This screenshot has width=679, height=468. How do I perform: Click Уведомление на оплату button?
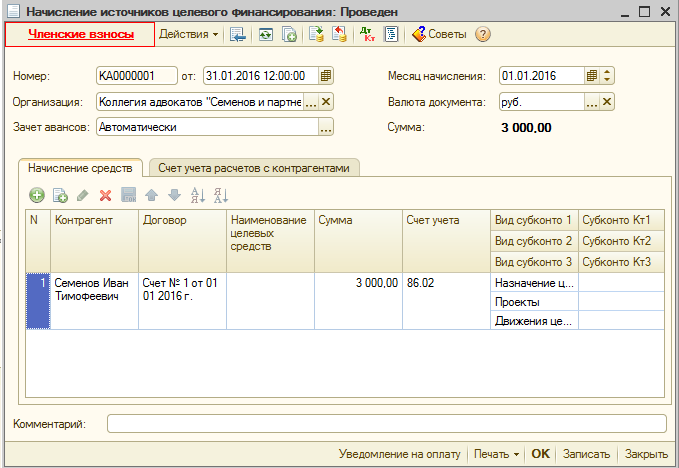point(399,454)
